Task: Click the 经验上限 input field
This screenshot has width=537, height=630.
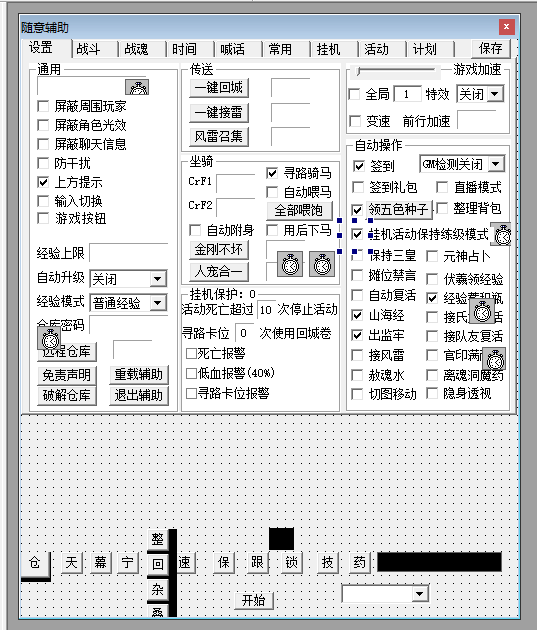Action: pyautogui.click(x=129, y=253)
